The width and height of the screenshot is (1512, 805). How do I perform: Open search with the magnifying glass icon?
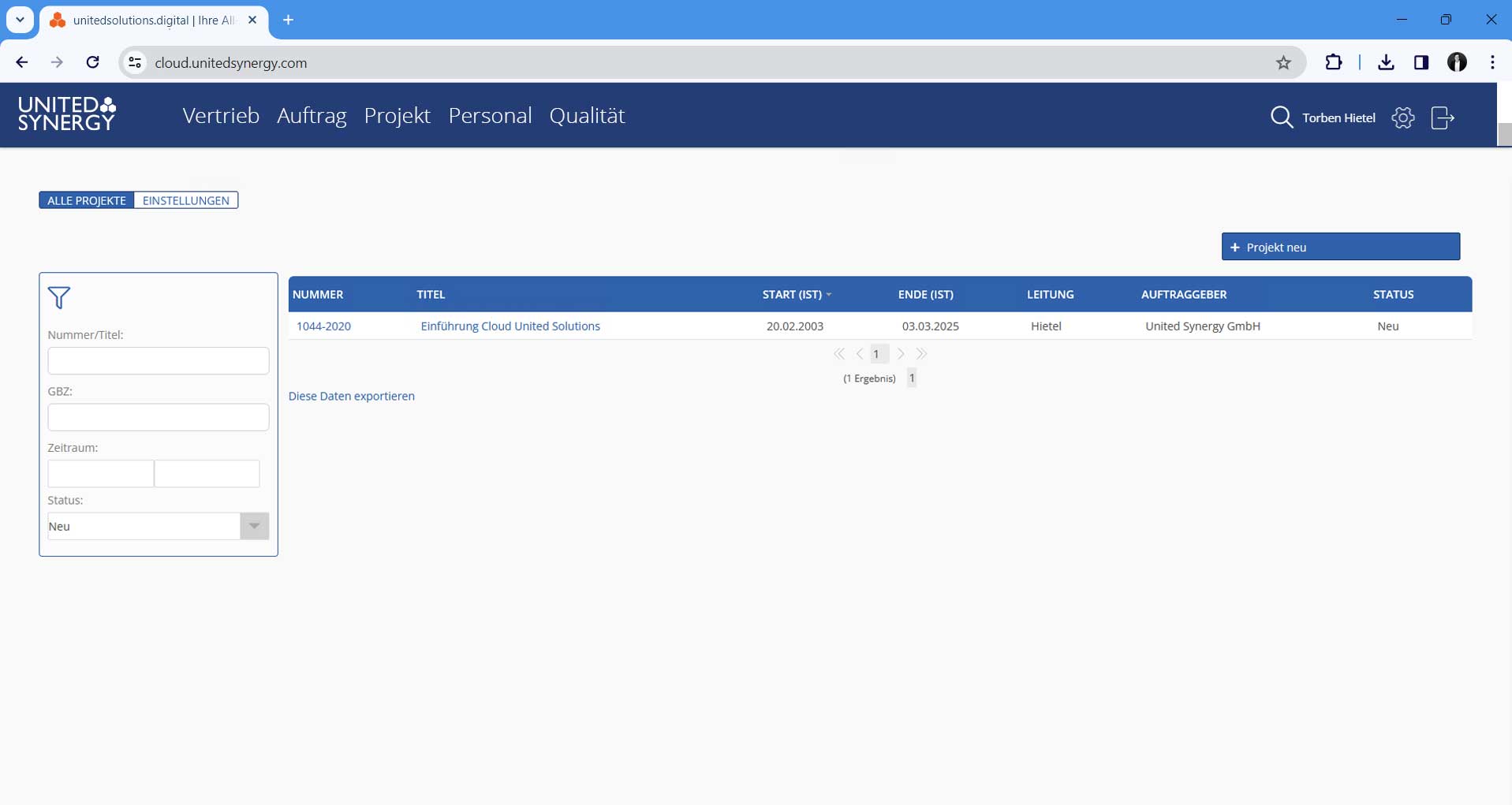[x=1281, y=117]
